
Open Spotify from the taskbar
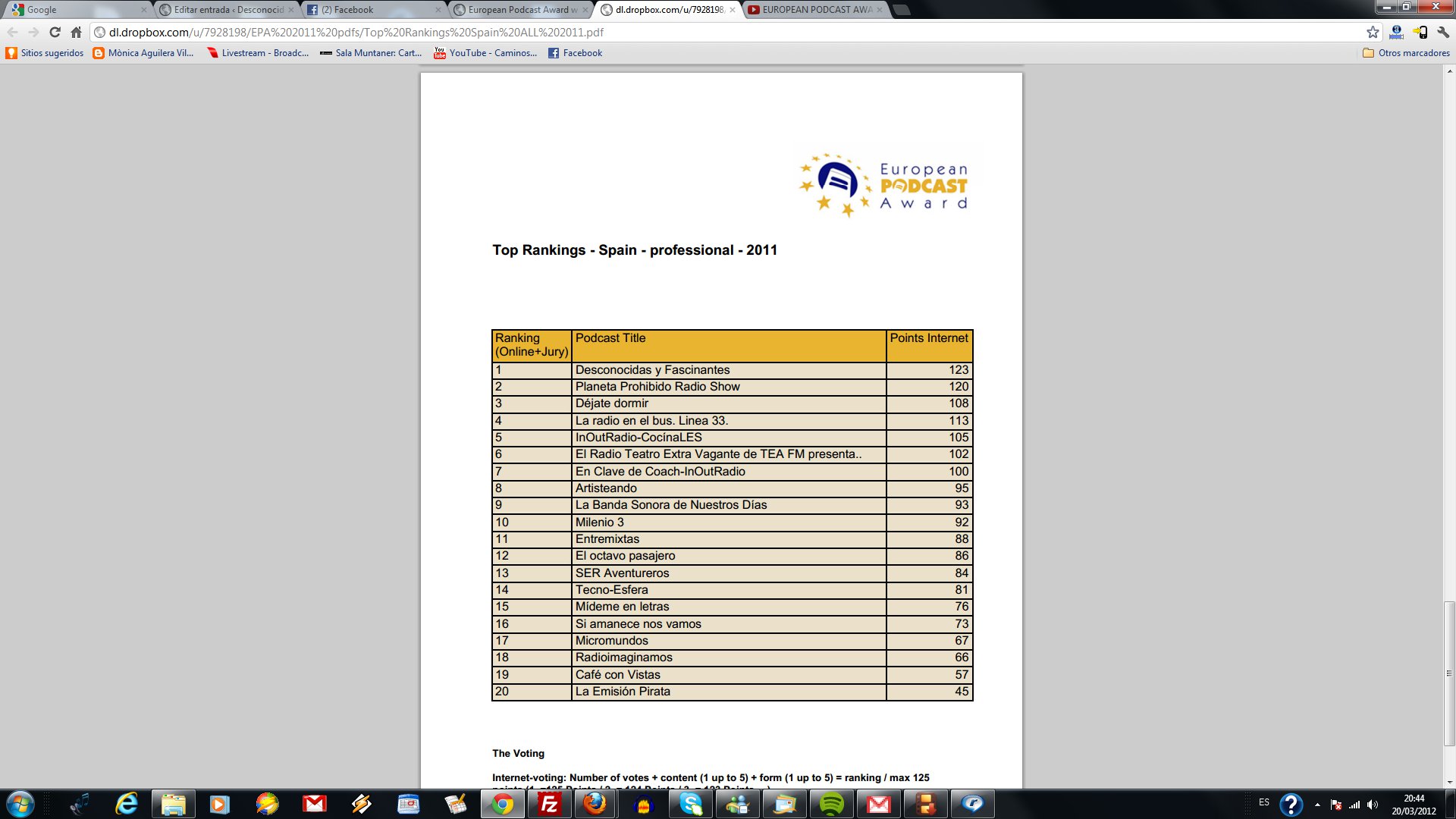[x=832, y=804]
